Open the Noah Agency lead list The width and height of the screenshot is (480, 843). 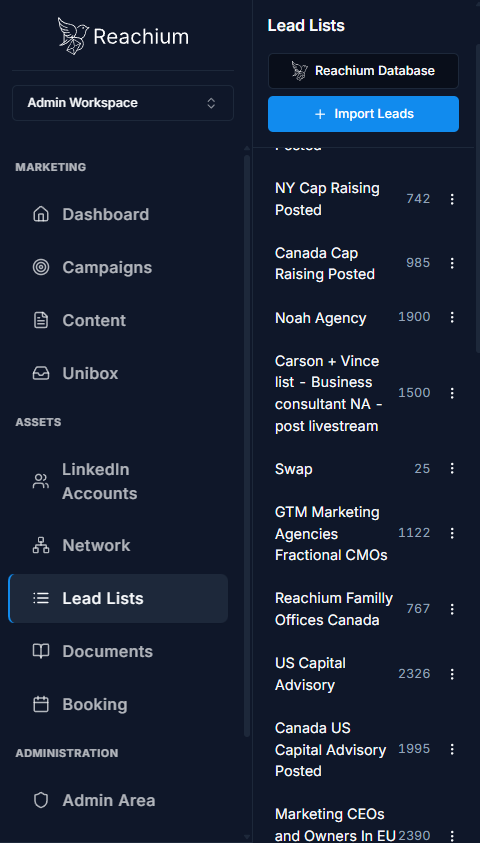(x=320, y=318)
